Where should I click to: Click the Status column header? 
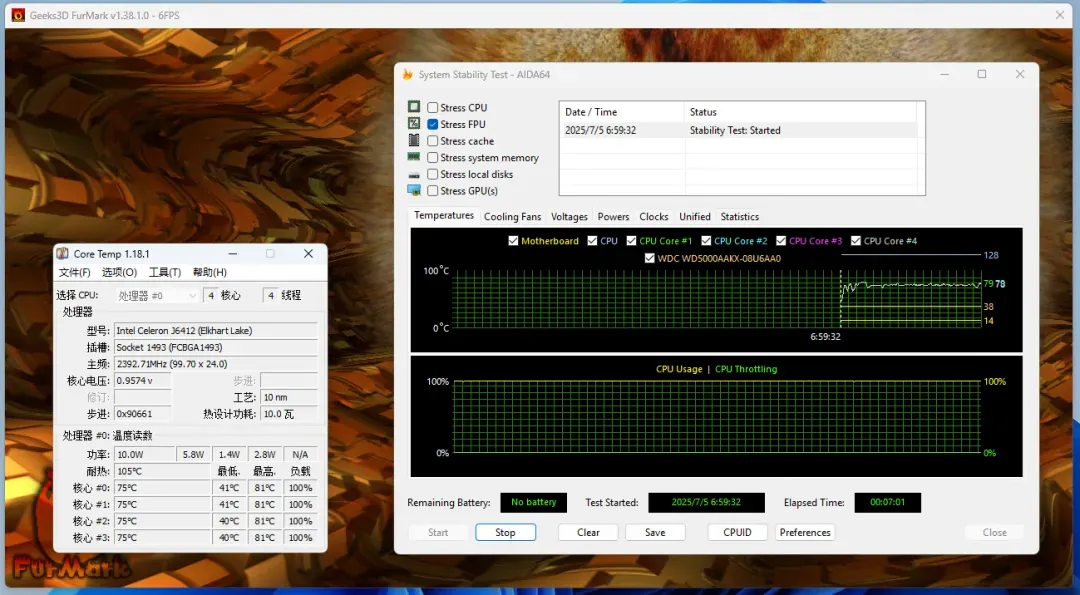[x=801, y=112]
